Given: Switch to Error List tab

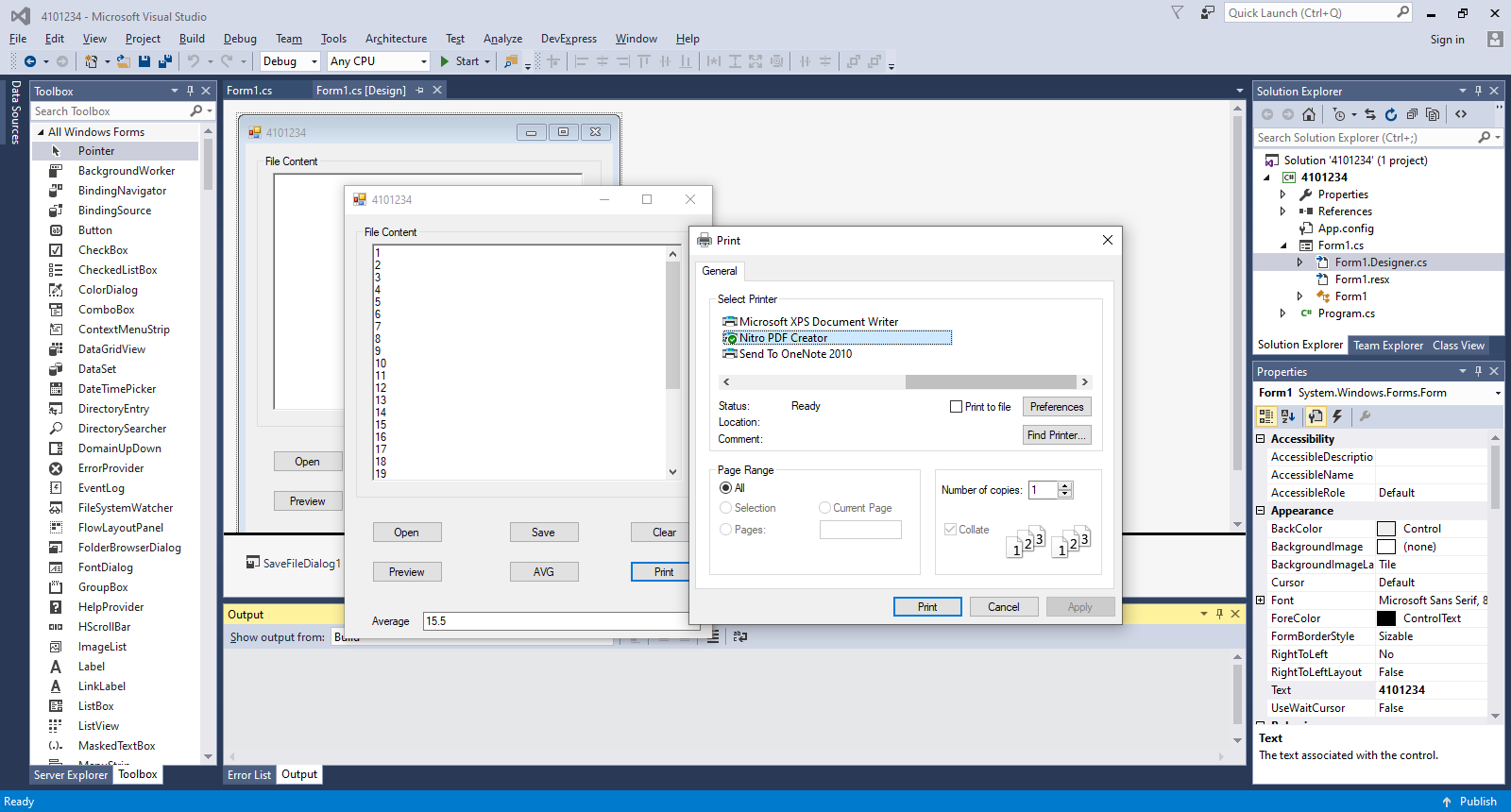Looking at the screenshot, I should 249,775.
